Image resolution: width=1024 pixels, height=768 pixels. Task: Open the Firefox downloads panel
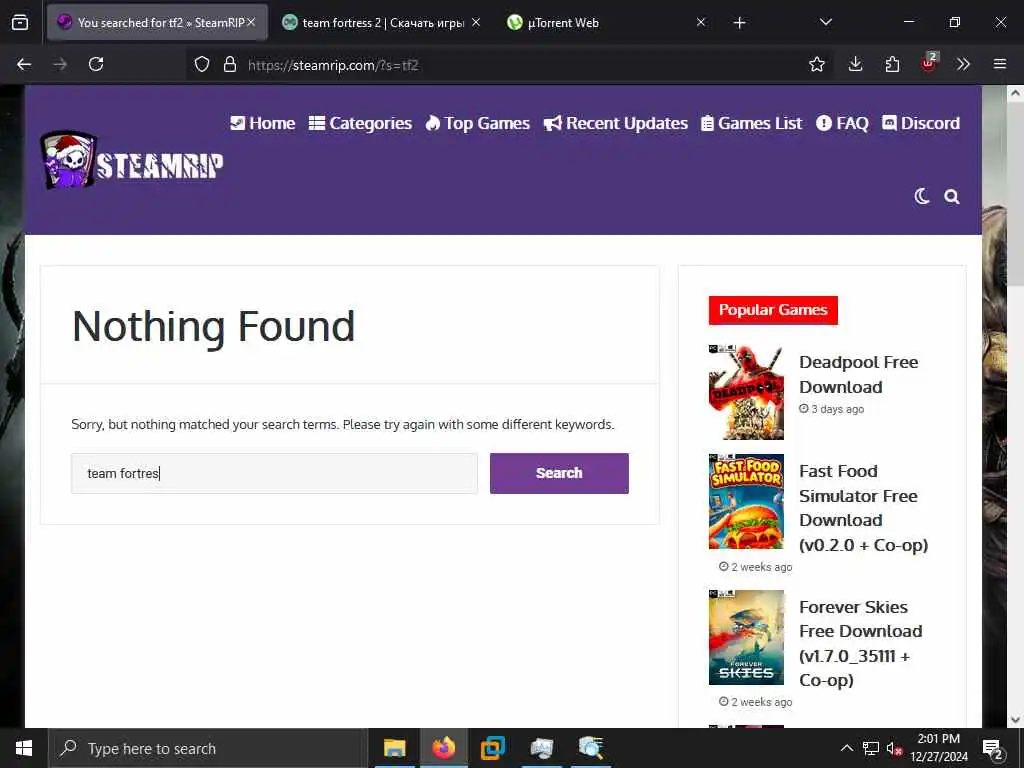[x=856, y=64]
